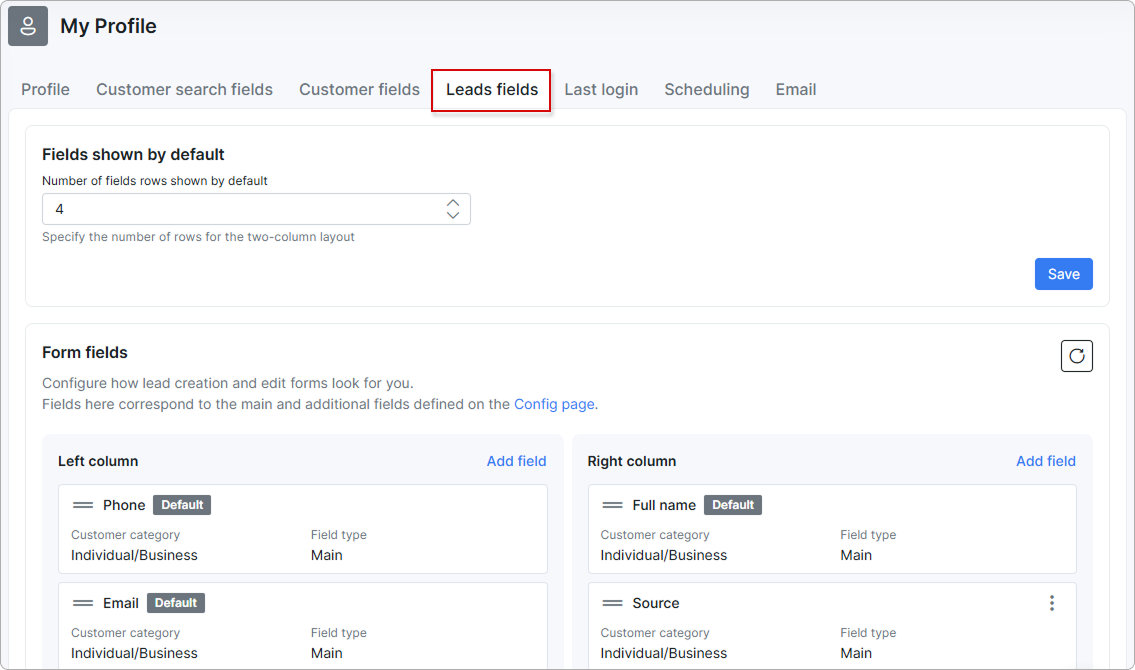Screen dimensions: 1135x670
Task: Click the reset form fields refresh icon
Action: [x=1076, y=356]
